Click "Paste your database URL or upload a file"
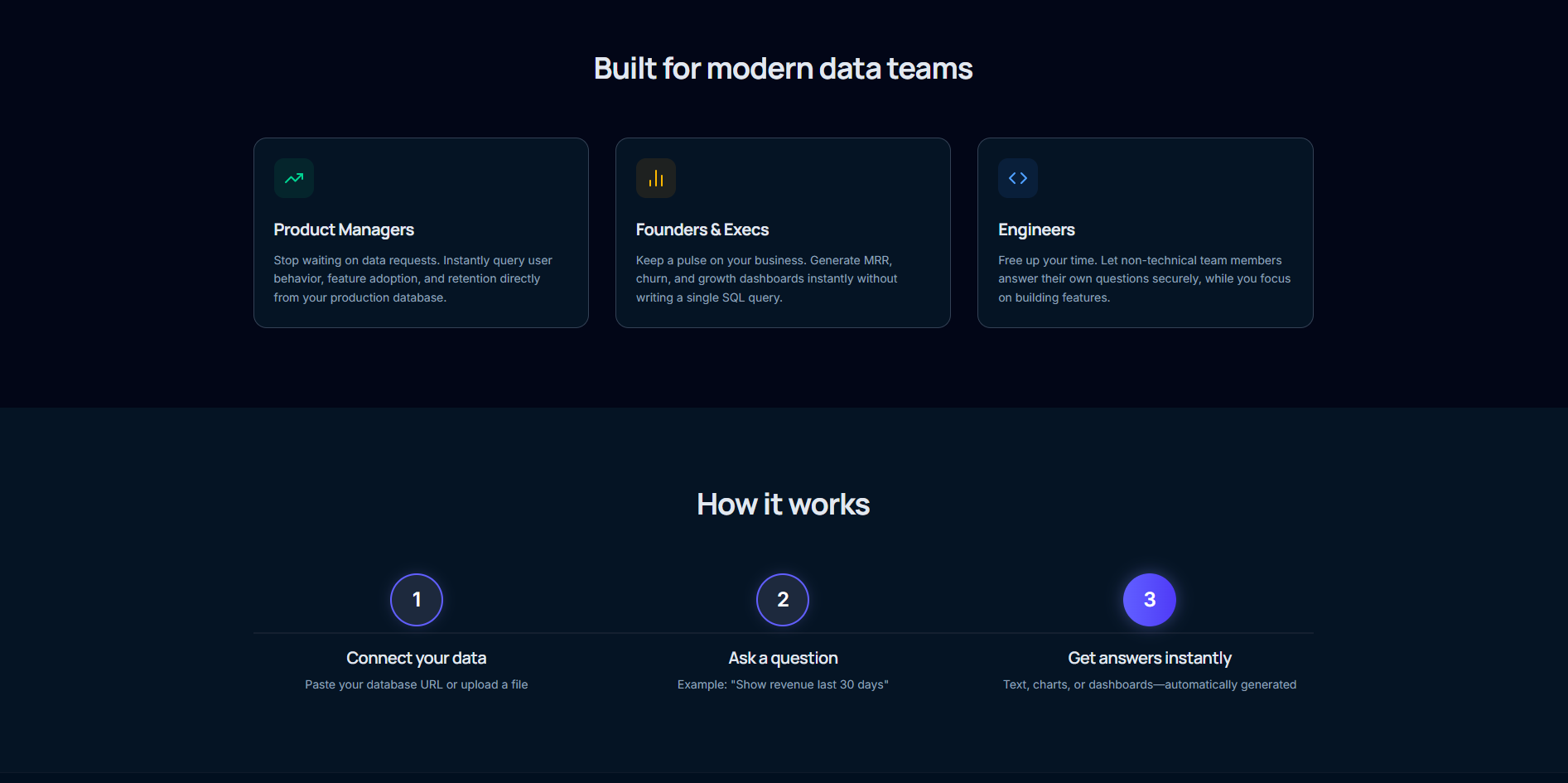1568x783 pixels. [417, 684]
